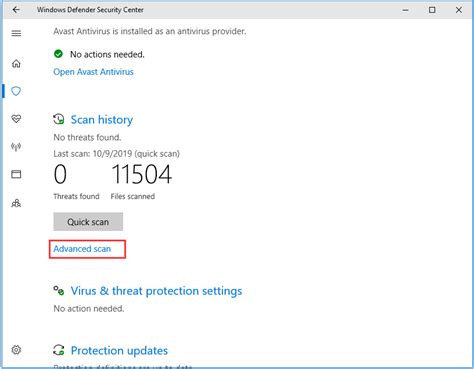Click the back arrow in title bar
The width and height of the screenshot is (474, 369).
point(16,10)
